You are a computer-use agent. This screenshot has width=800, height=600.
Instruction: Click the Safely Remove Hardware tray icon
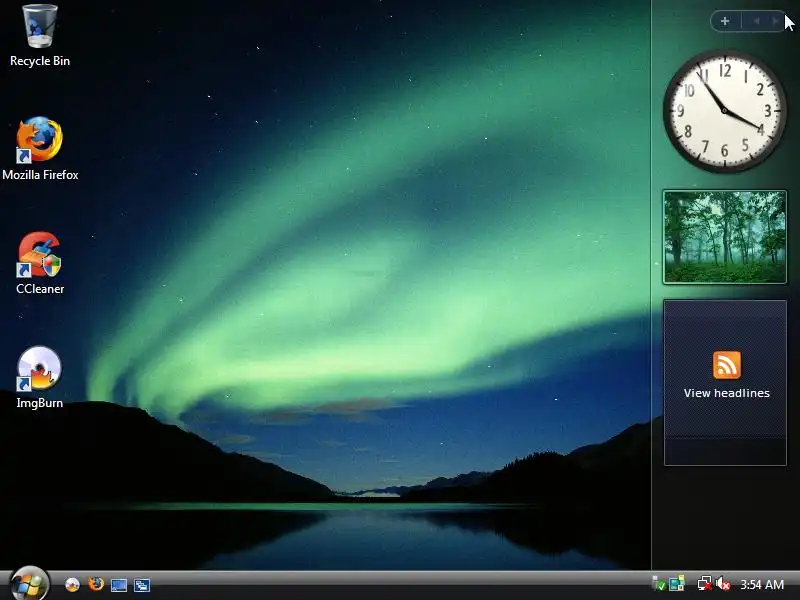[658, 584]
